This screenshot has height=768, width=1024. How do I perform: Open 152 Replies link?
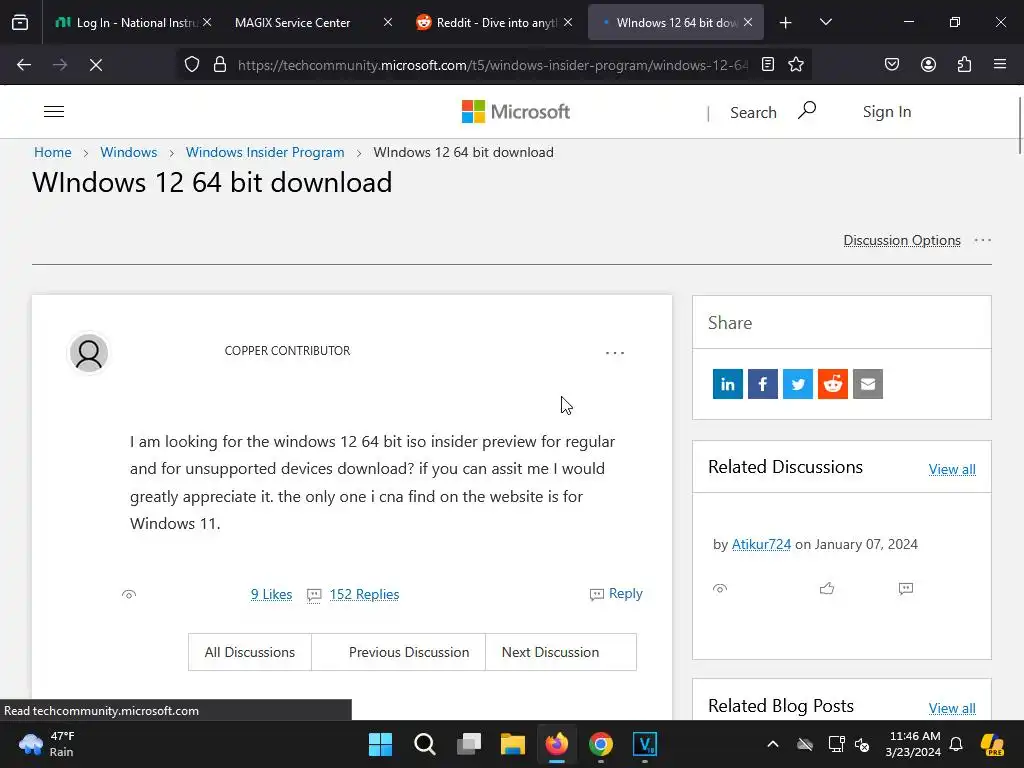click(364, 594)
